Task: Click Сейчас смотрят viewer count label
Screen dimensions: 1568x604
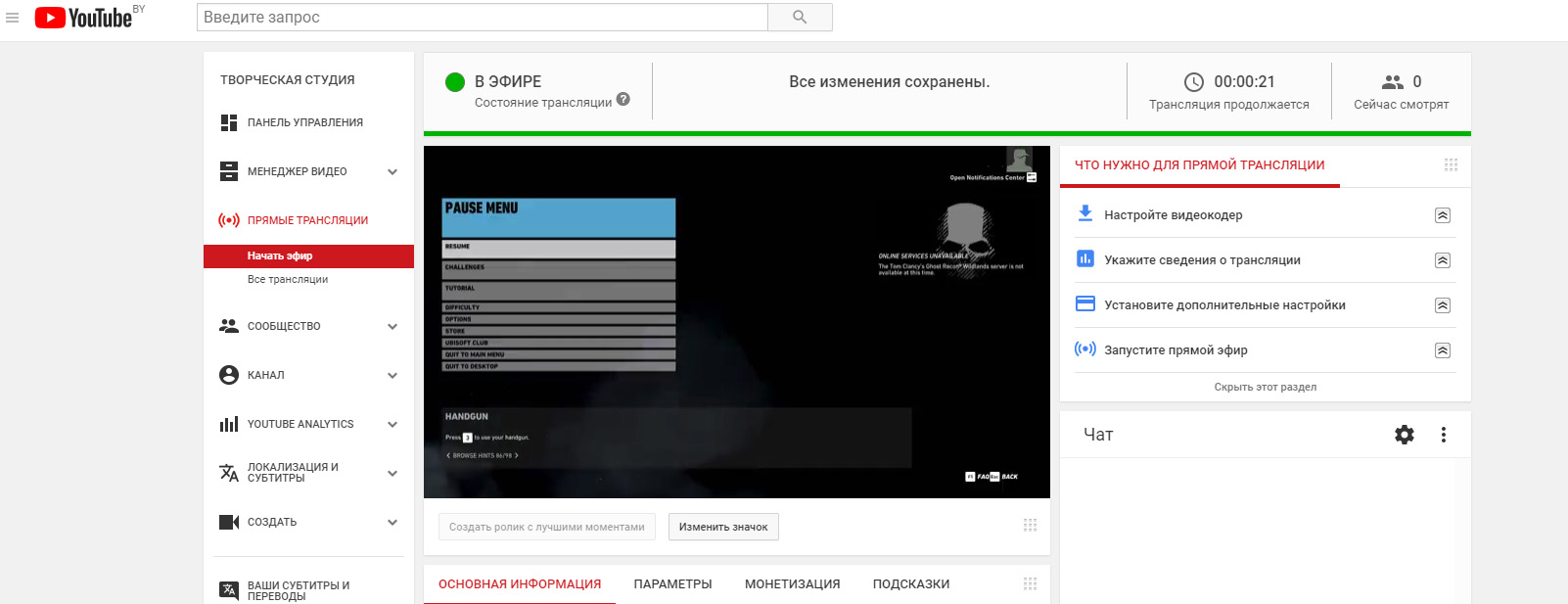Action: coord(1402,105)
